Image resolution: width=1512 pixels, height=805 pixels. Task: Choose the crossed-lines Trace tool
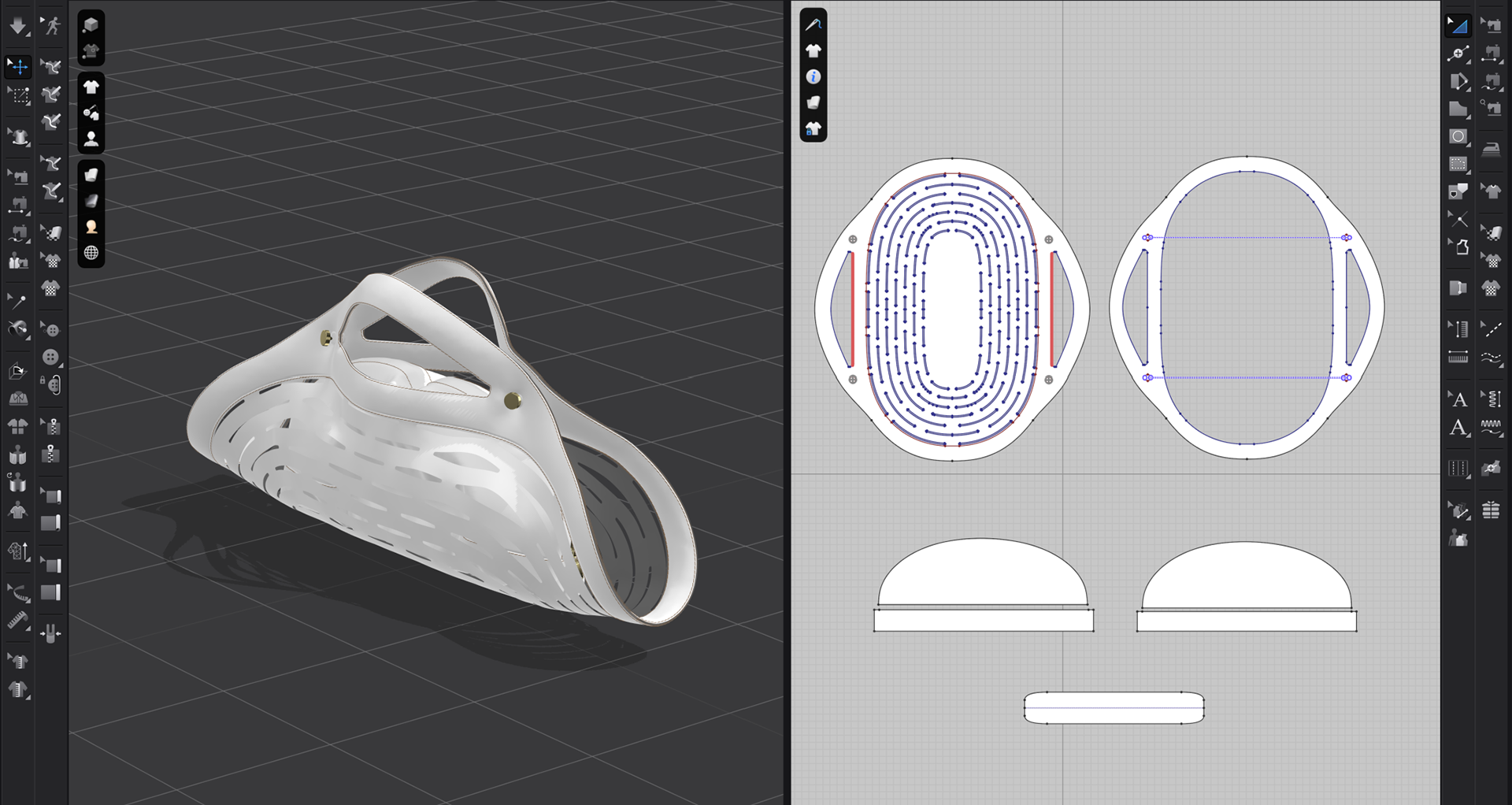[x=1458, y=219]
